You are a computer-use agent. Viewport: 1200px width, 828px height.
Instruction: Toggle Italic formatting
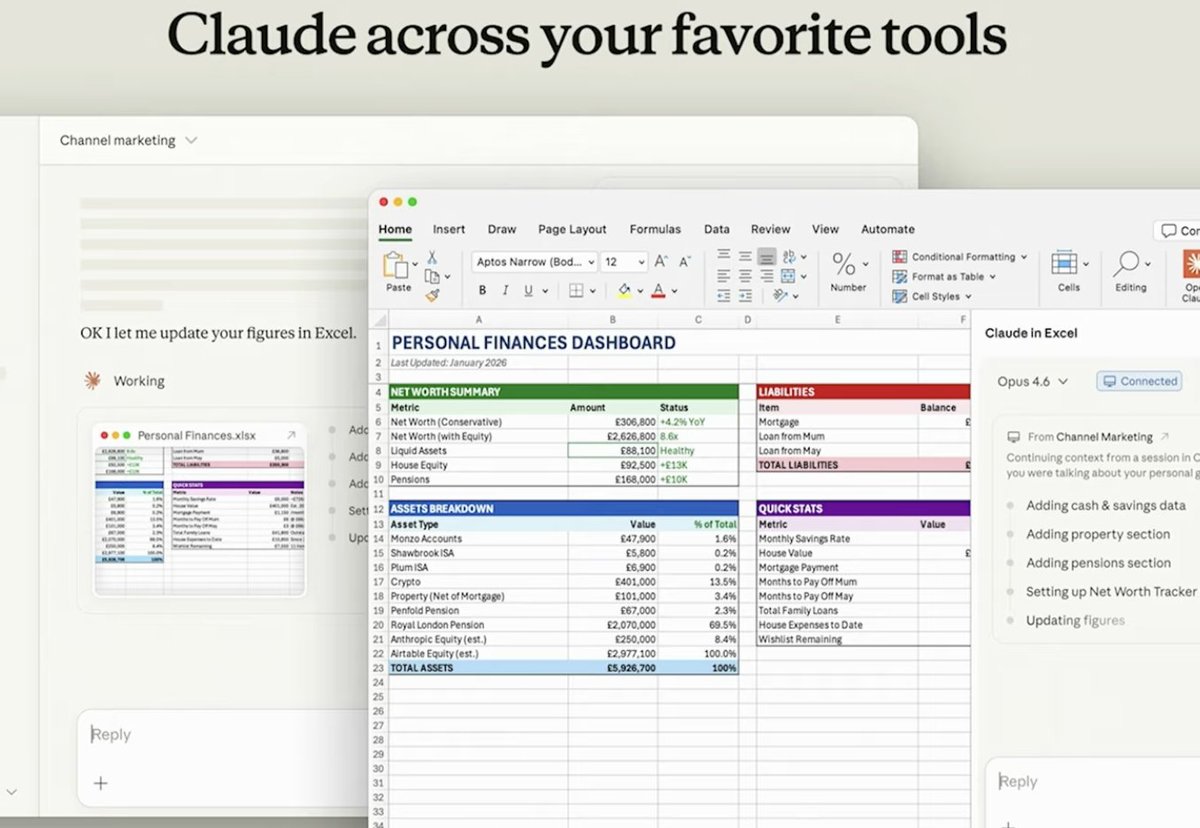505,291
